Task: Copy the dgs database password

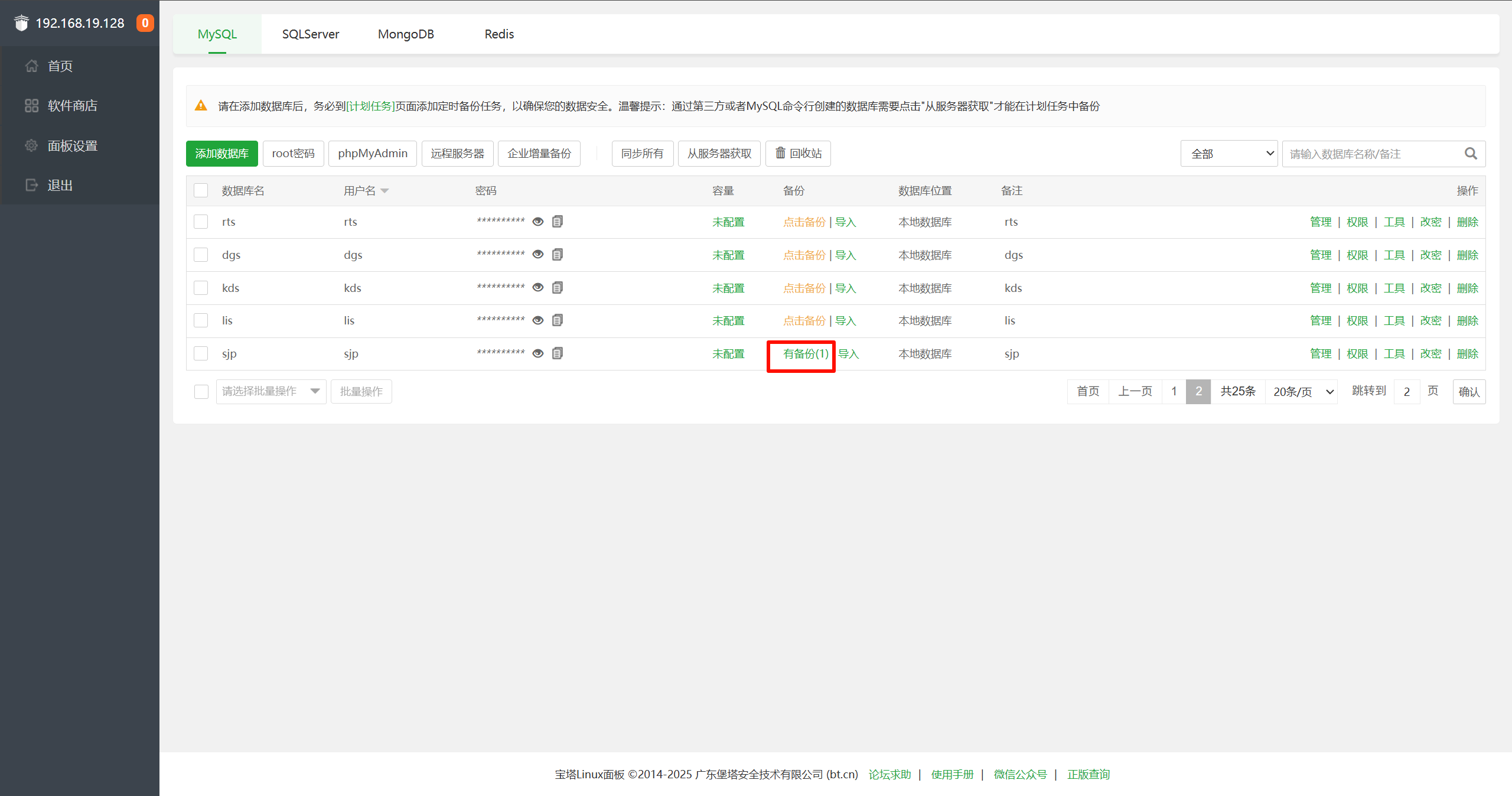Action: pyautogui.click(x=557, y=254)
